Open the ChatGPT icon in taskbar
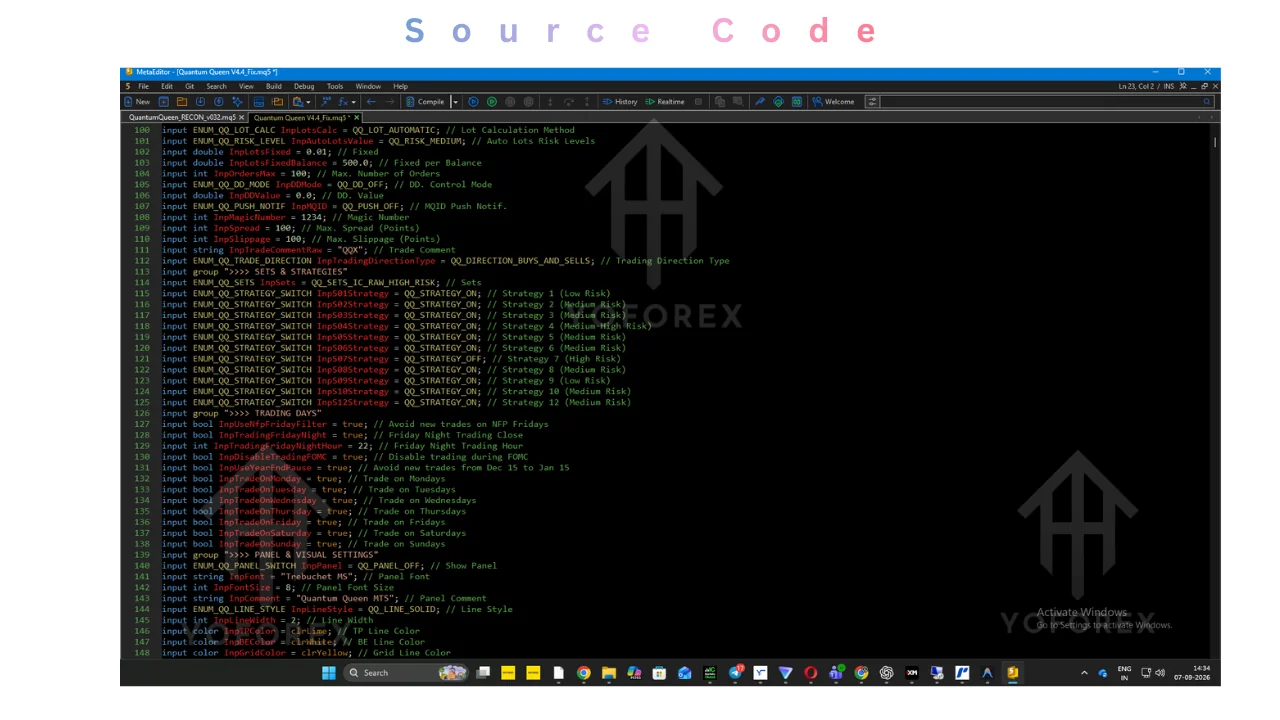Viewport: 1280px width, 720px height. click(x=886, y=673)
